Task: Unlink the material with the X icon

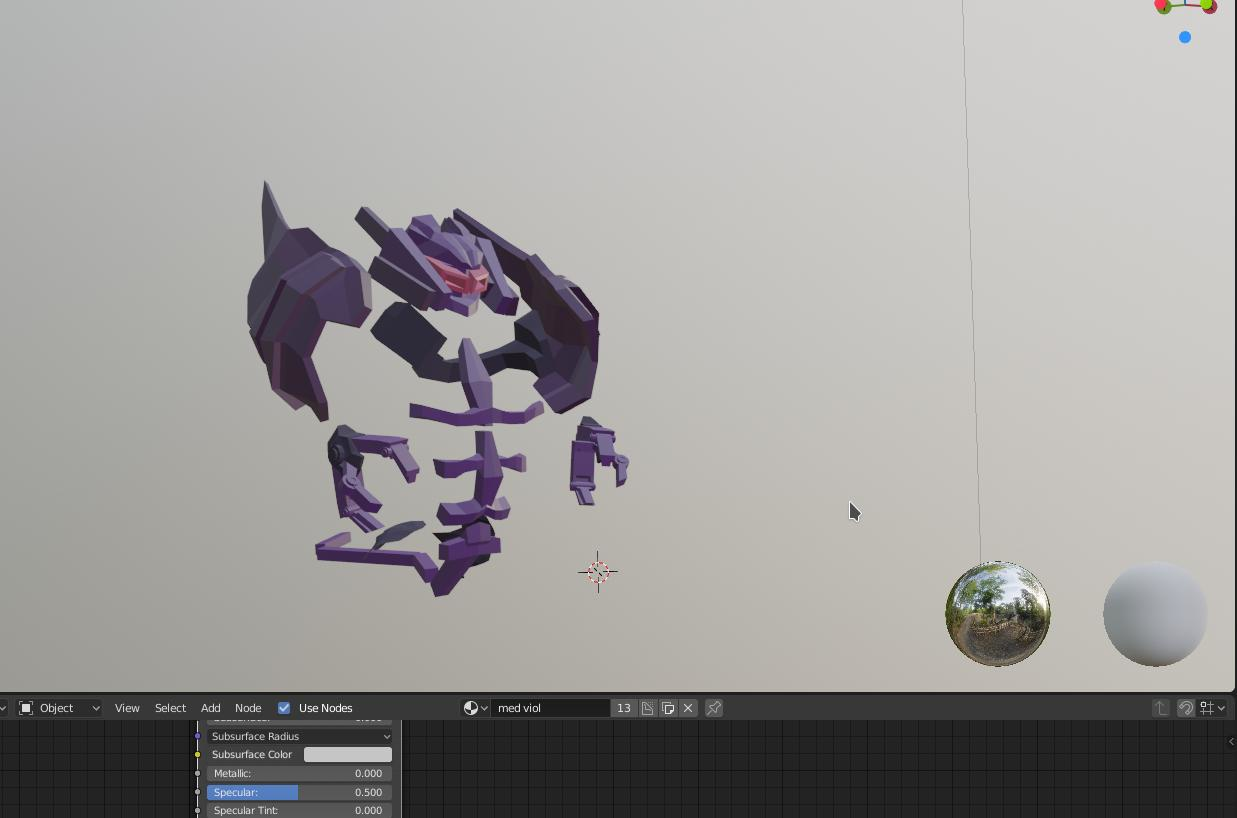Action: click(688, 708)
